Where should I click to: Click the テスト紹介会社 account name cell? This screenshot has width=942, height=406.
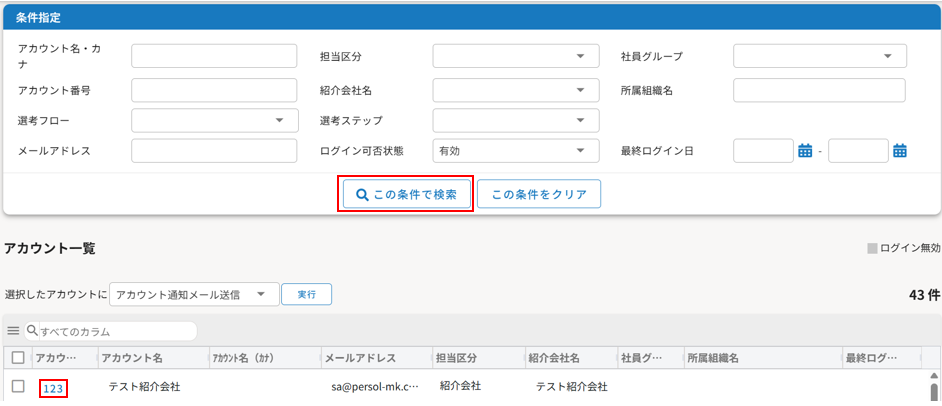tap(144, 387)
